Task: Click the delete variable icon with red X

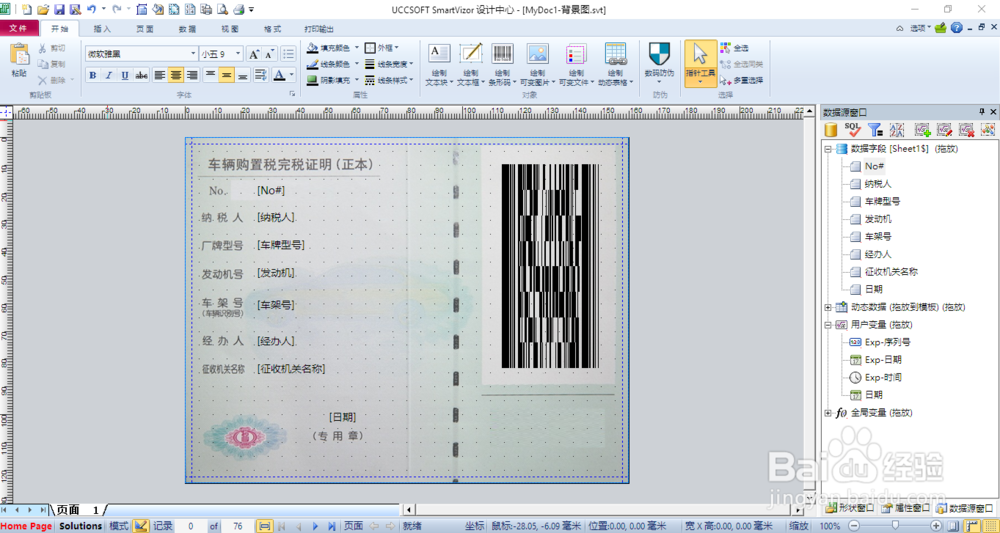Action: pyautogui.click(x=967, y=130)
